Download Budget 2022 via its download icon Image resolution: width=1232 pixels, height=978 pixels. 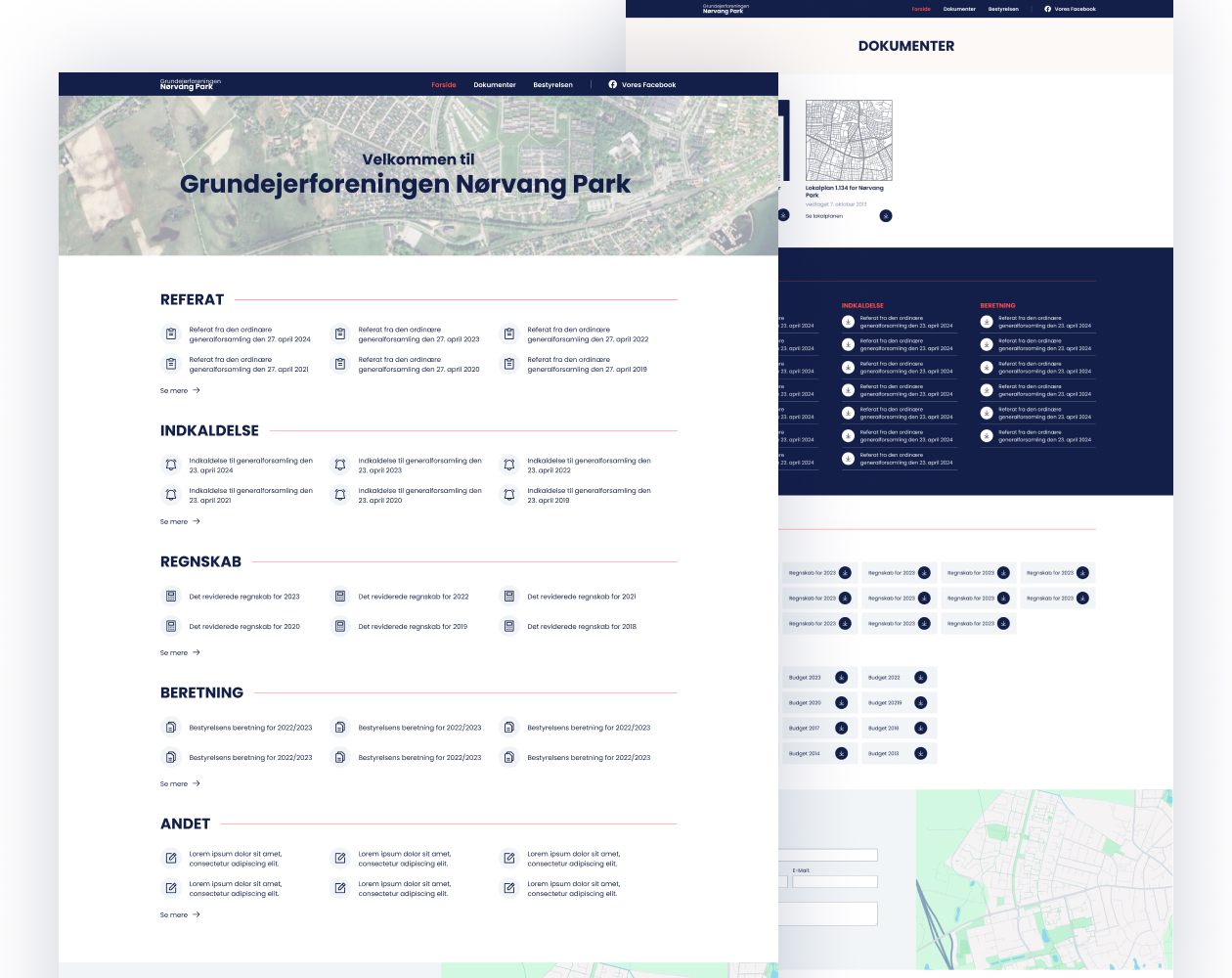coord(920,678)
